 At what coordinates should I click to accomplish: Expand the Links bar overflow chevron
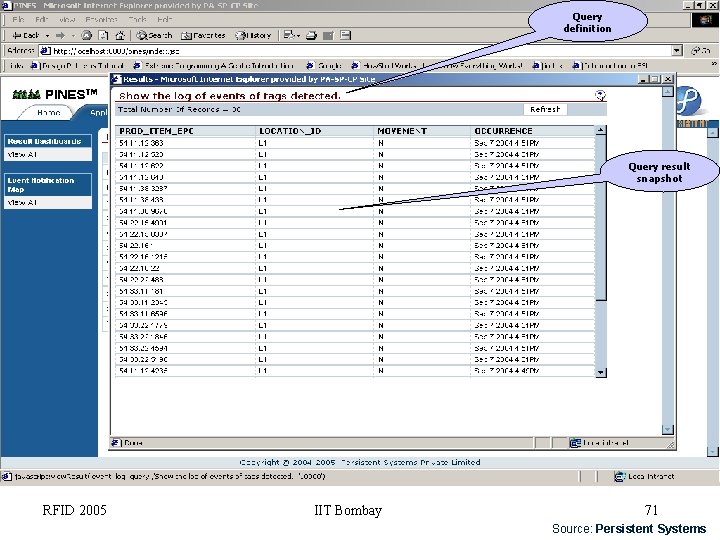point(714,64)
